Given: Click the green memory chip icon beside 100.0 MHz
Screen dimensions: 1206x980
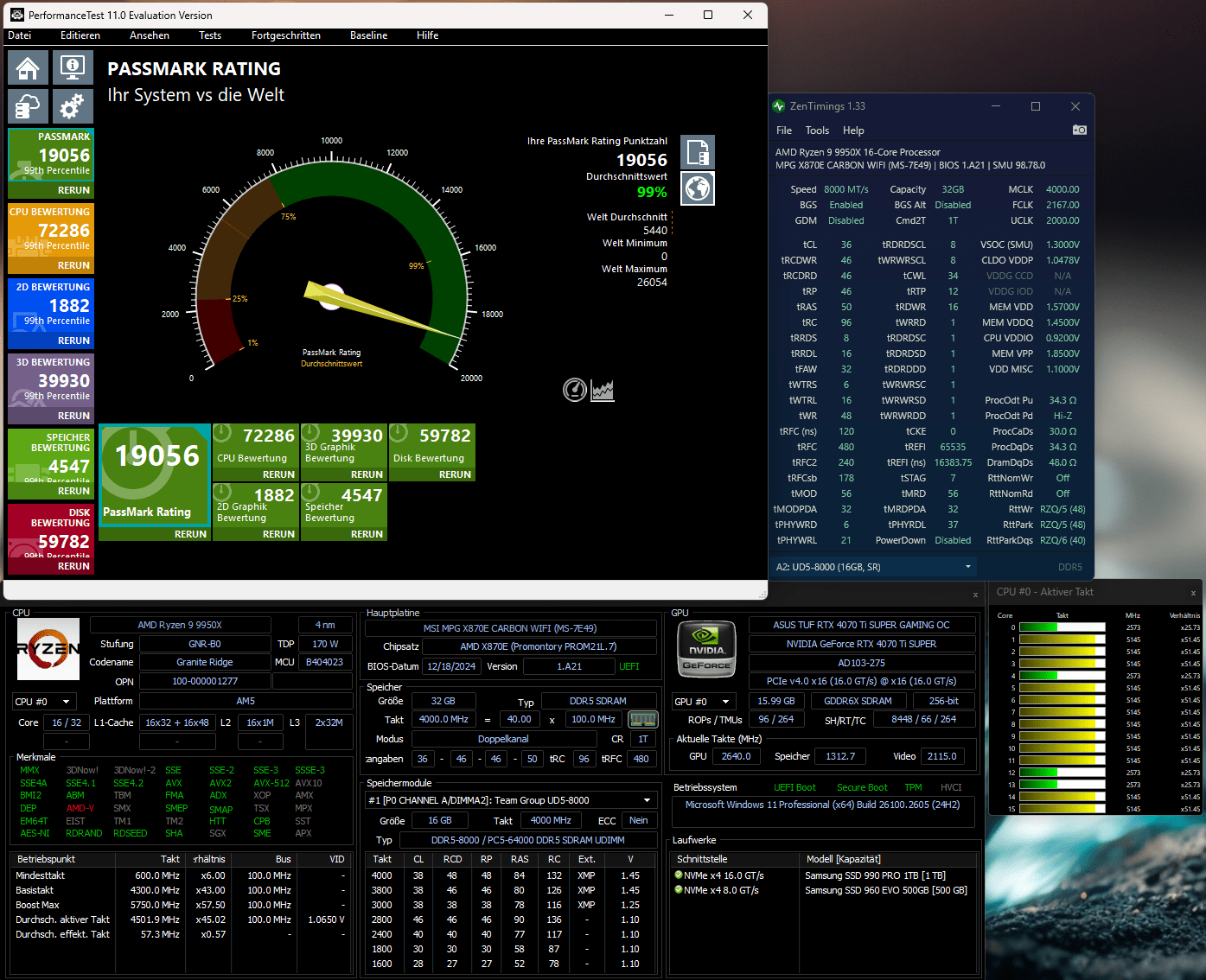Looking at the screenshot, I should [x=643, y=719].
